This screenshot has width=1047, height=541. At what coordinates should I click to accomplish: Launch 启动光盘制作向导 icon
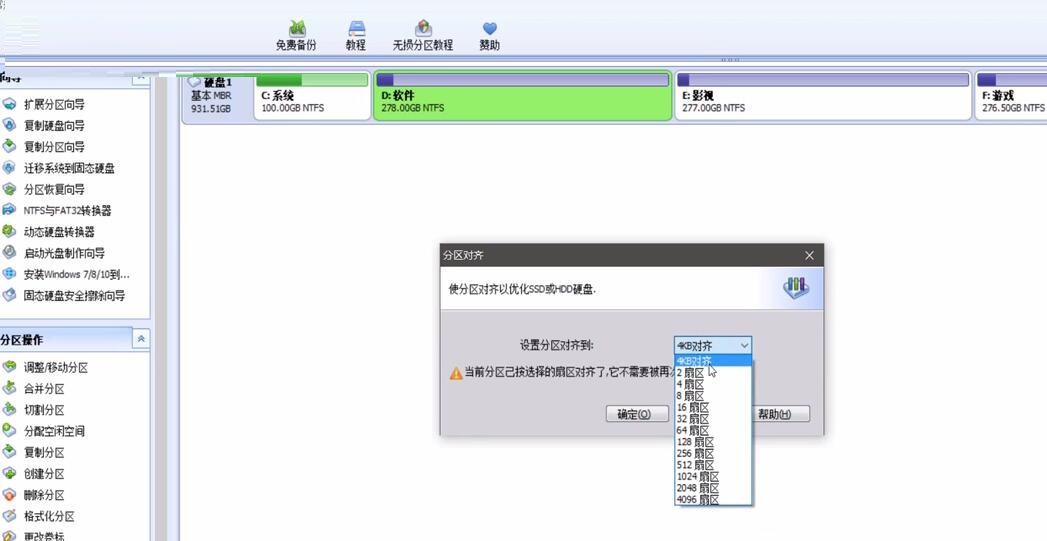(9, 252)
